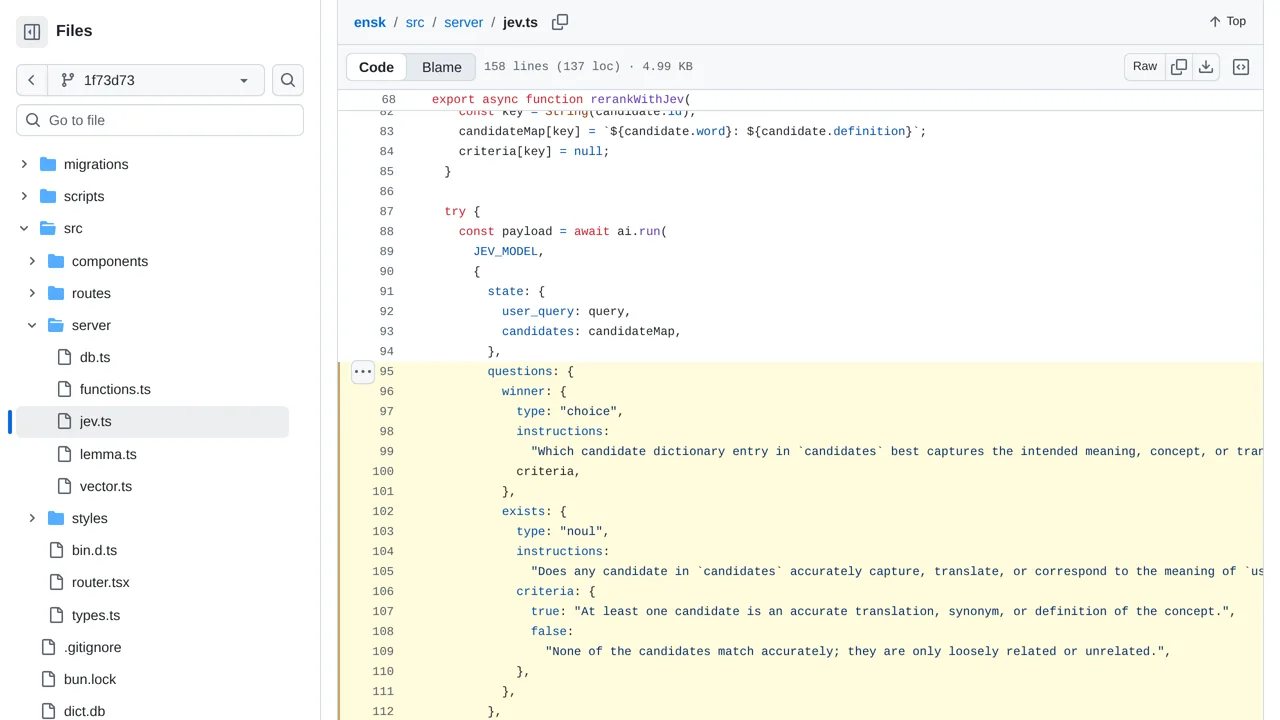Open vector.ts file
Viewport: 1280px width, 720px height.
[106, 486]
